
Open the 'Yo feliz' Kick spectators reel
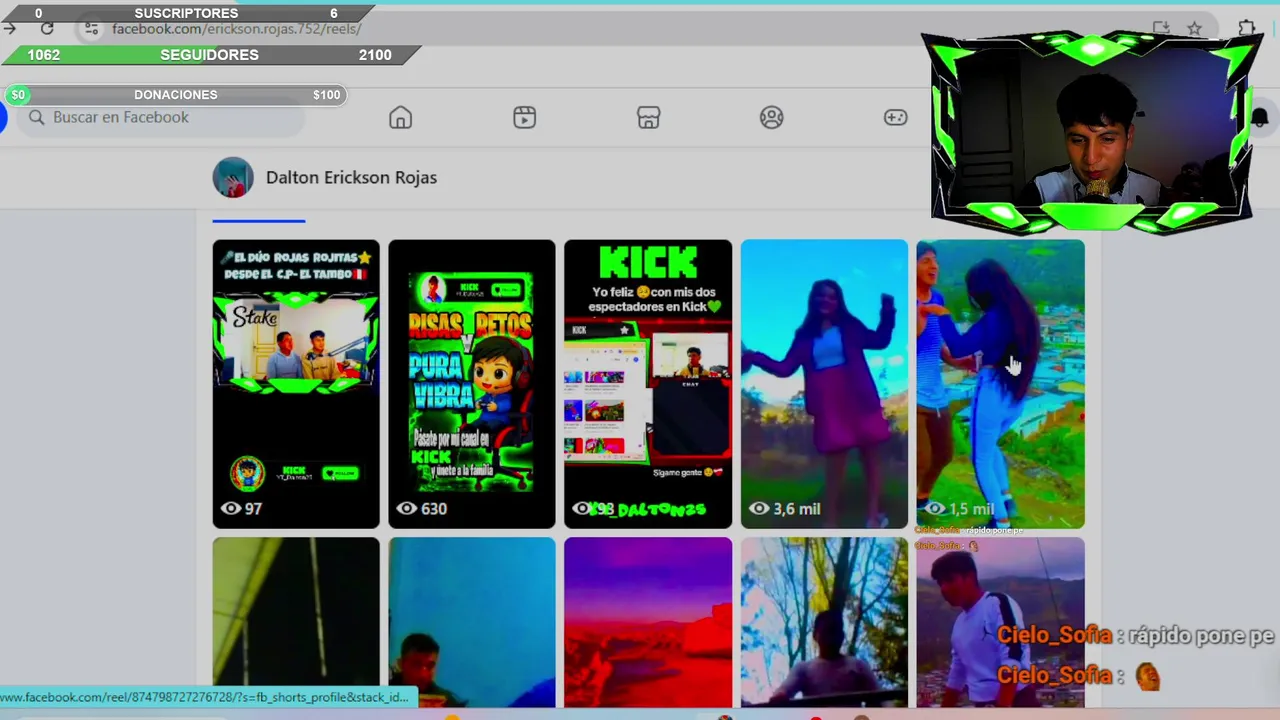pyautogui.click(x=648, y=384)
